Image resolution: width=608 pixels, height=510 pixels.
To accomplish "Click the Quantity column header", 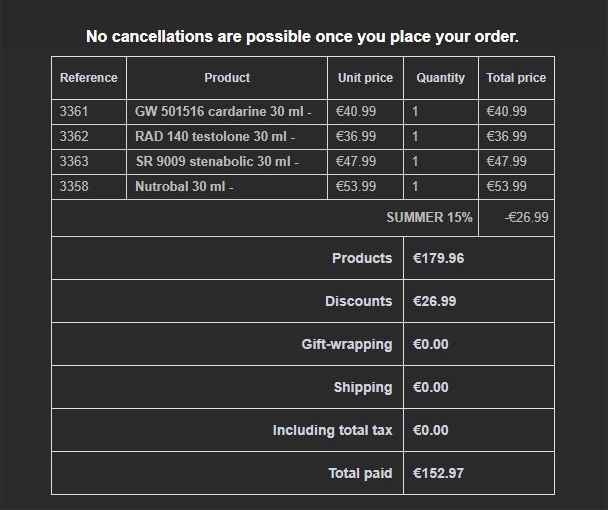I will pos(440,78).
